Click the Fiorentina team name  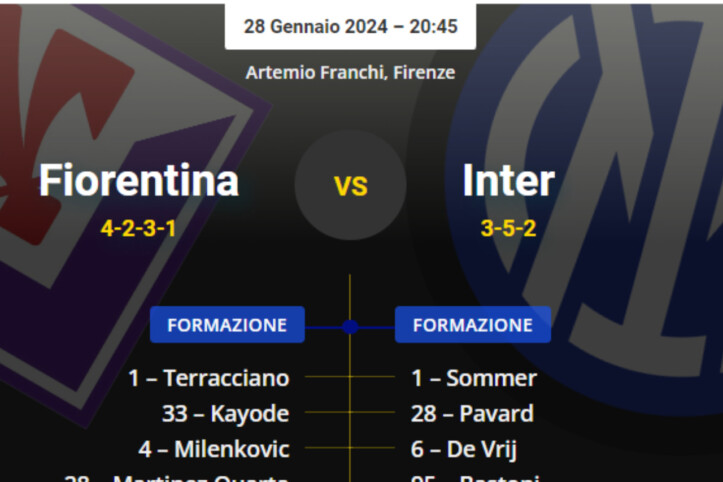coord(139,181)
